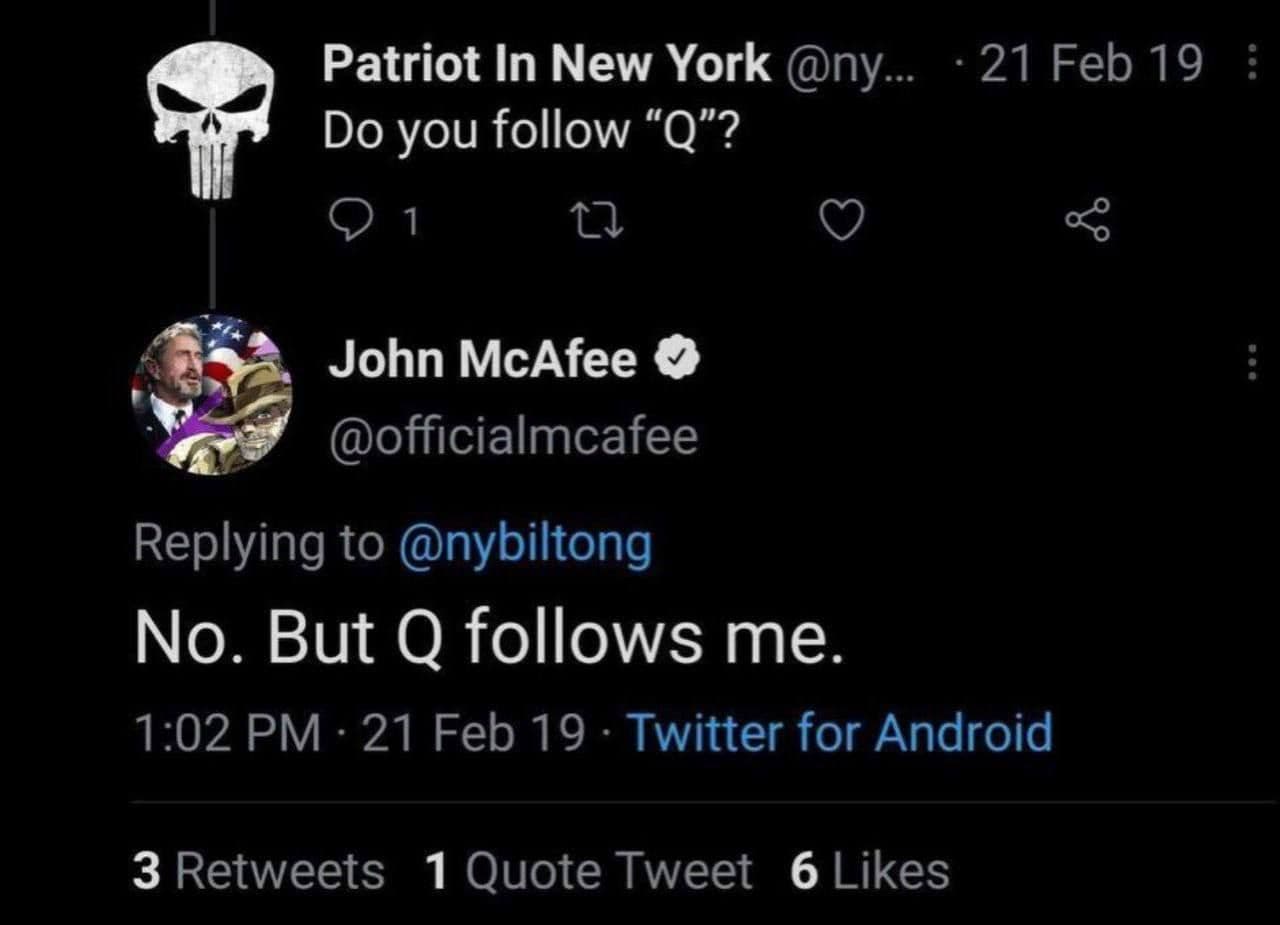Open three-dot menu on John McAfee's tweet

pyautogui.click(x=1251, y=361)
